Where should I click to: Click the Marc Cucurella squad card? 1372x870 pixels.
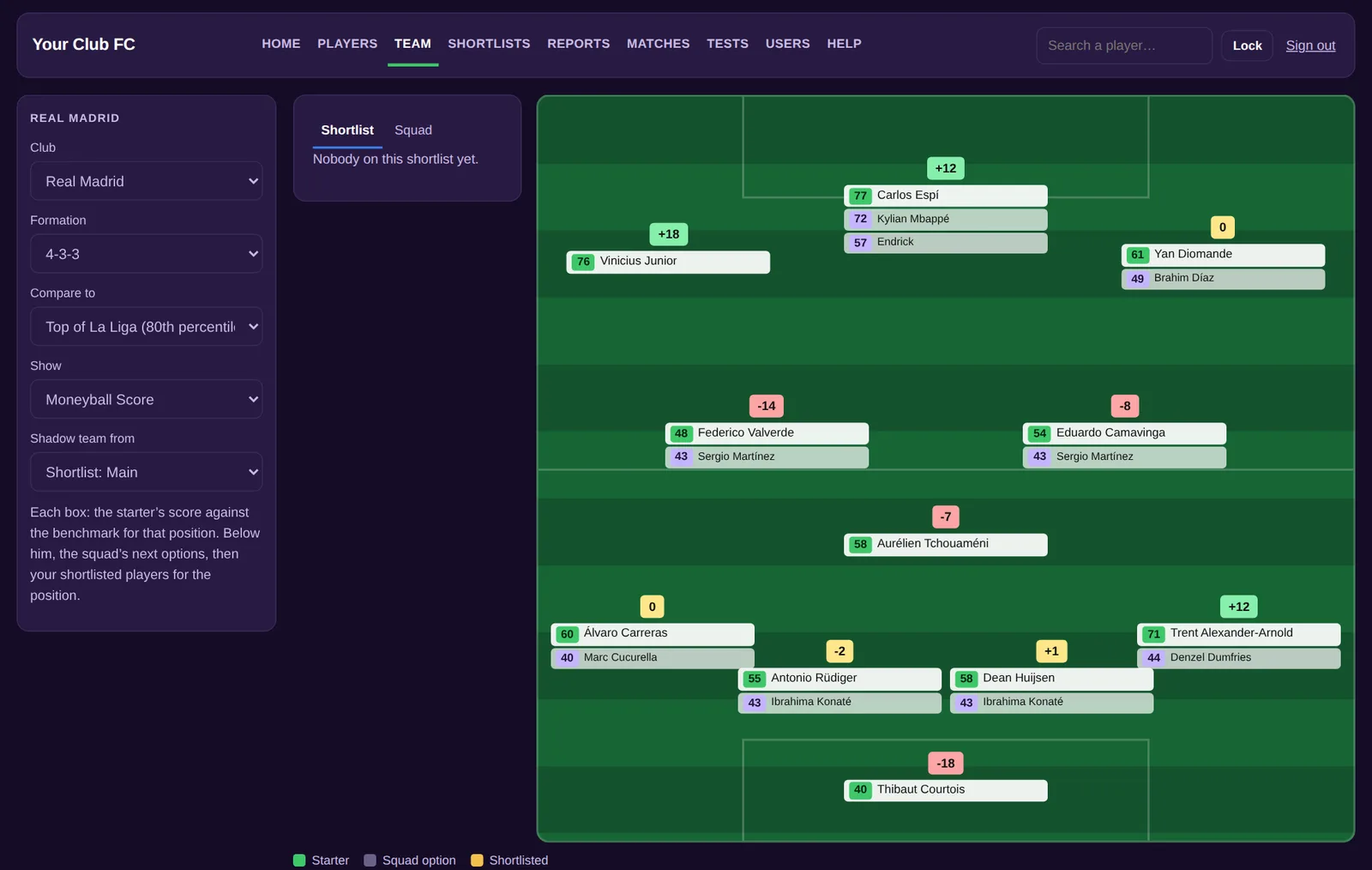click(653, 658)
